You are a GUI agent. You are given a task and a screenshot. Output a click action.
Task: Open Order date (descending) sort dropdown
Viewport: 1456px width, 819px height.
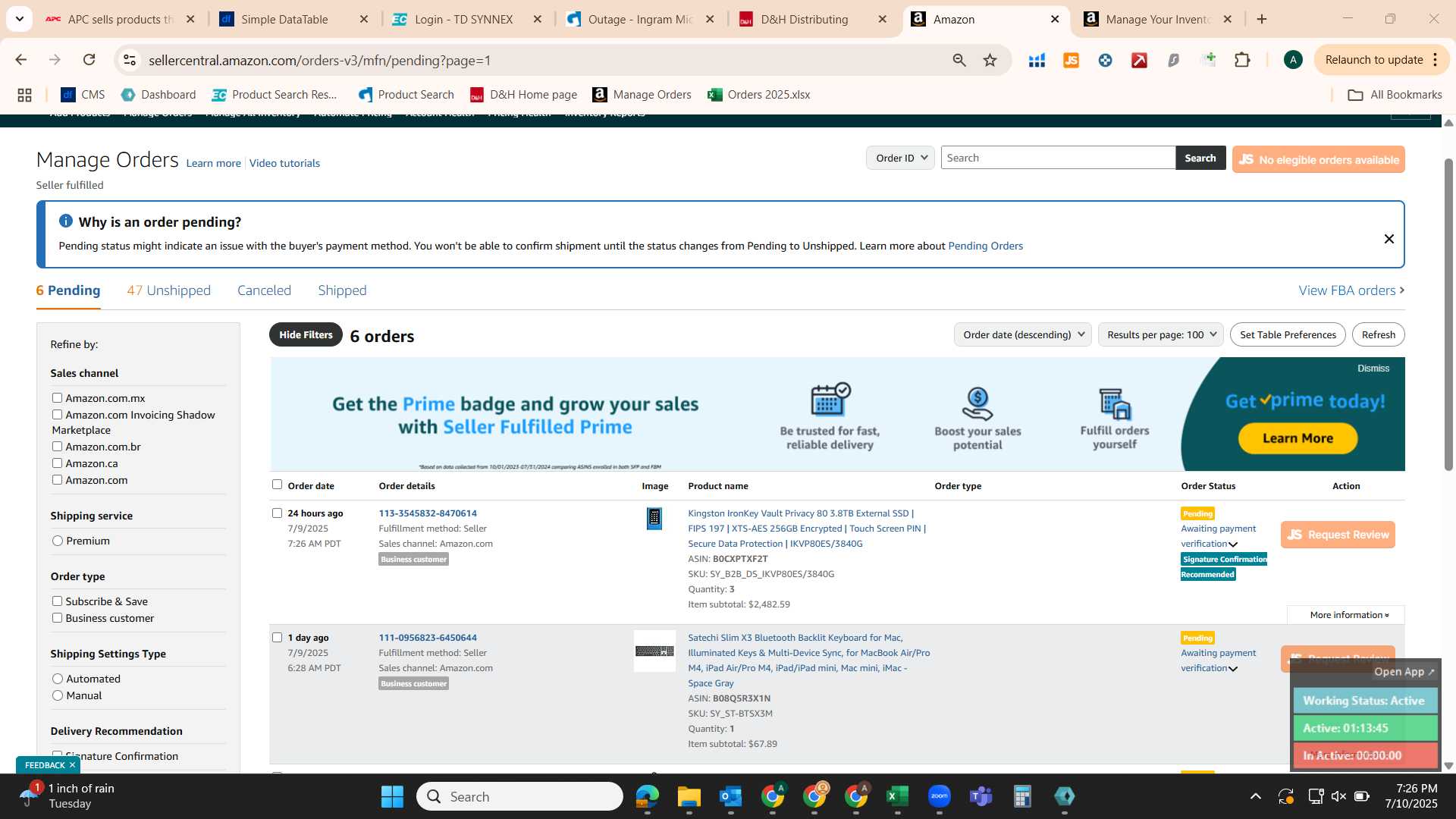point(1022,334)
